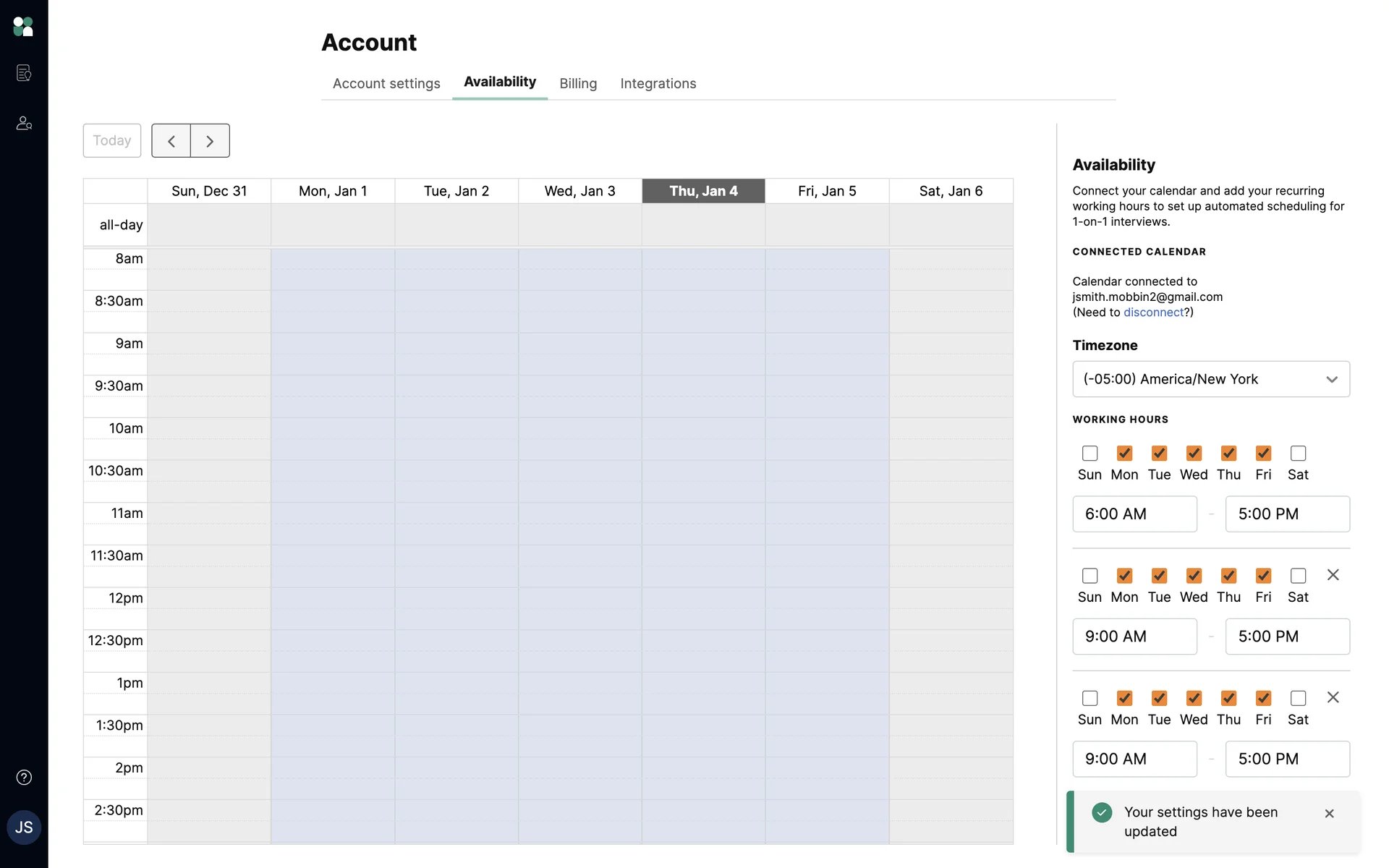Go to next week arrow
This screenshot has height=868, width=1389.
click(210, 141)
